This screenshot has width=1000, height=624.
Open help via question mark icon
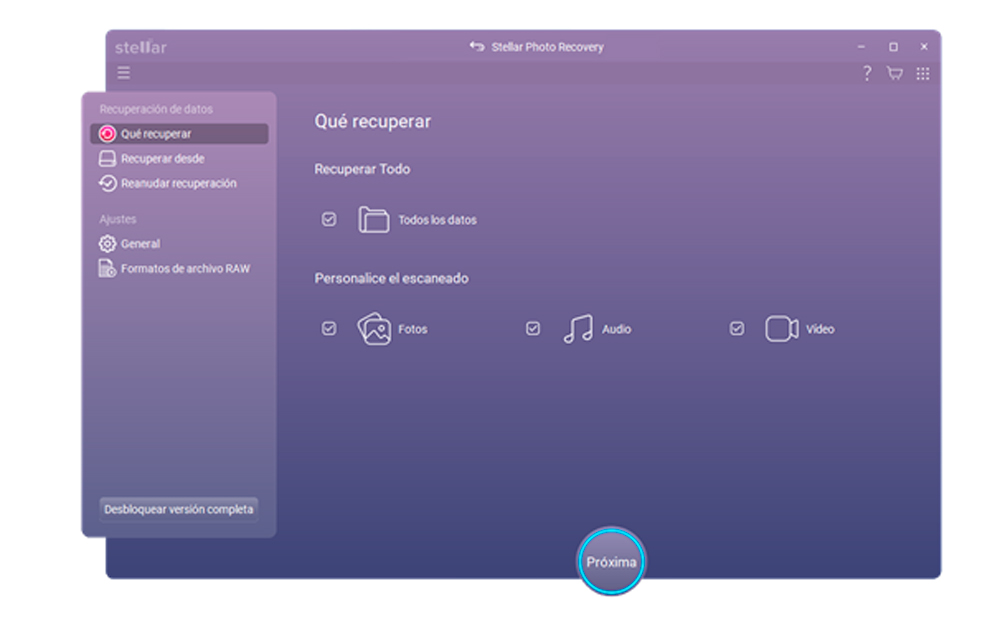pos(867,73)
